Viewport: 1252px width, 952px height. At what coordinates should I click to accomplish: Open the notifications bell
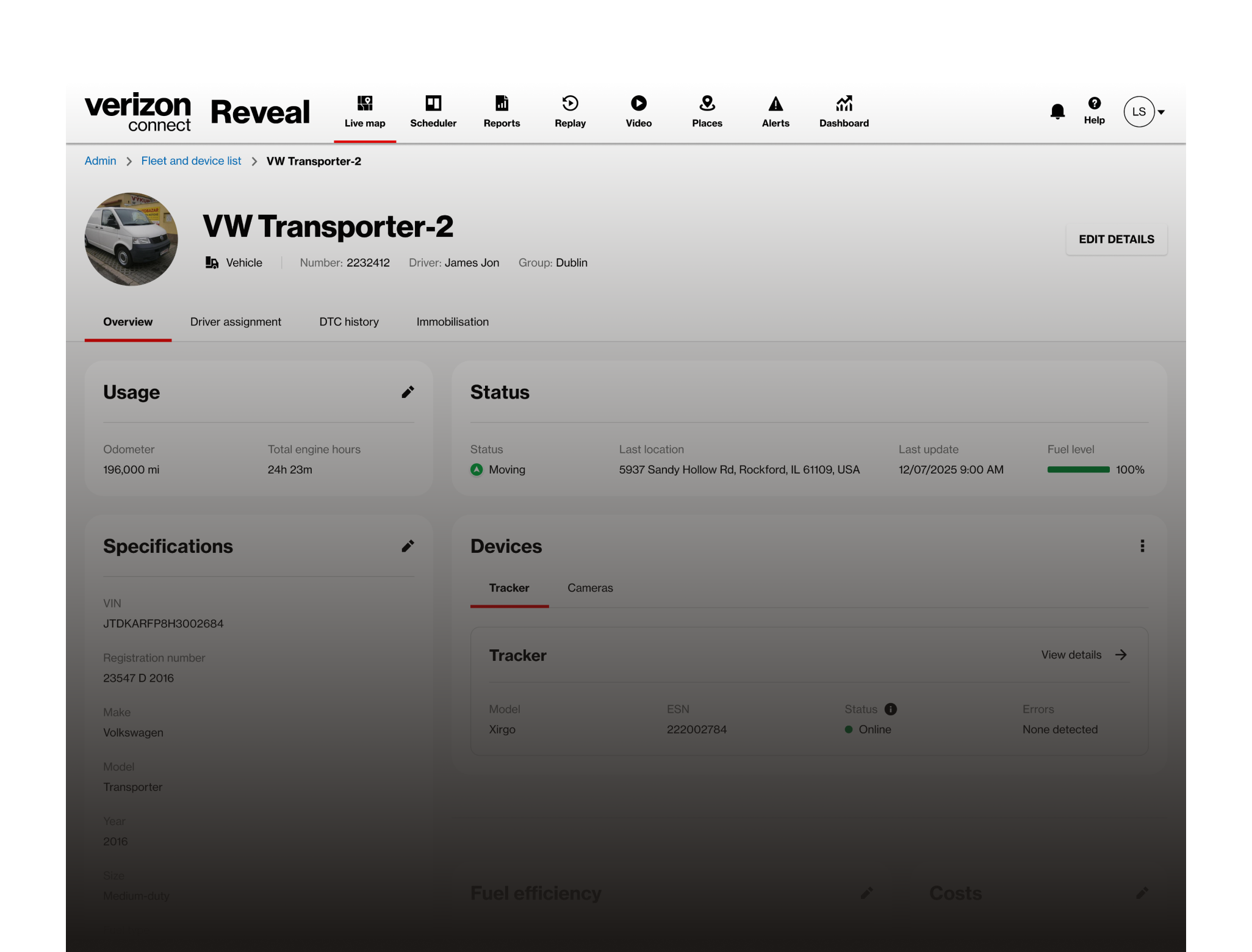coord(1057,112)
